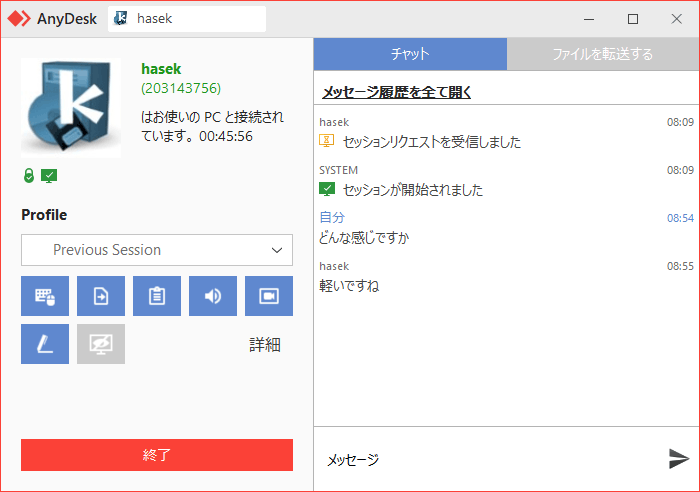Click hasek's avatar image

coord(71,108)
